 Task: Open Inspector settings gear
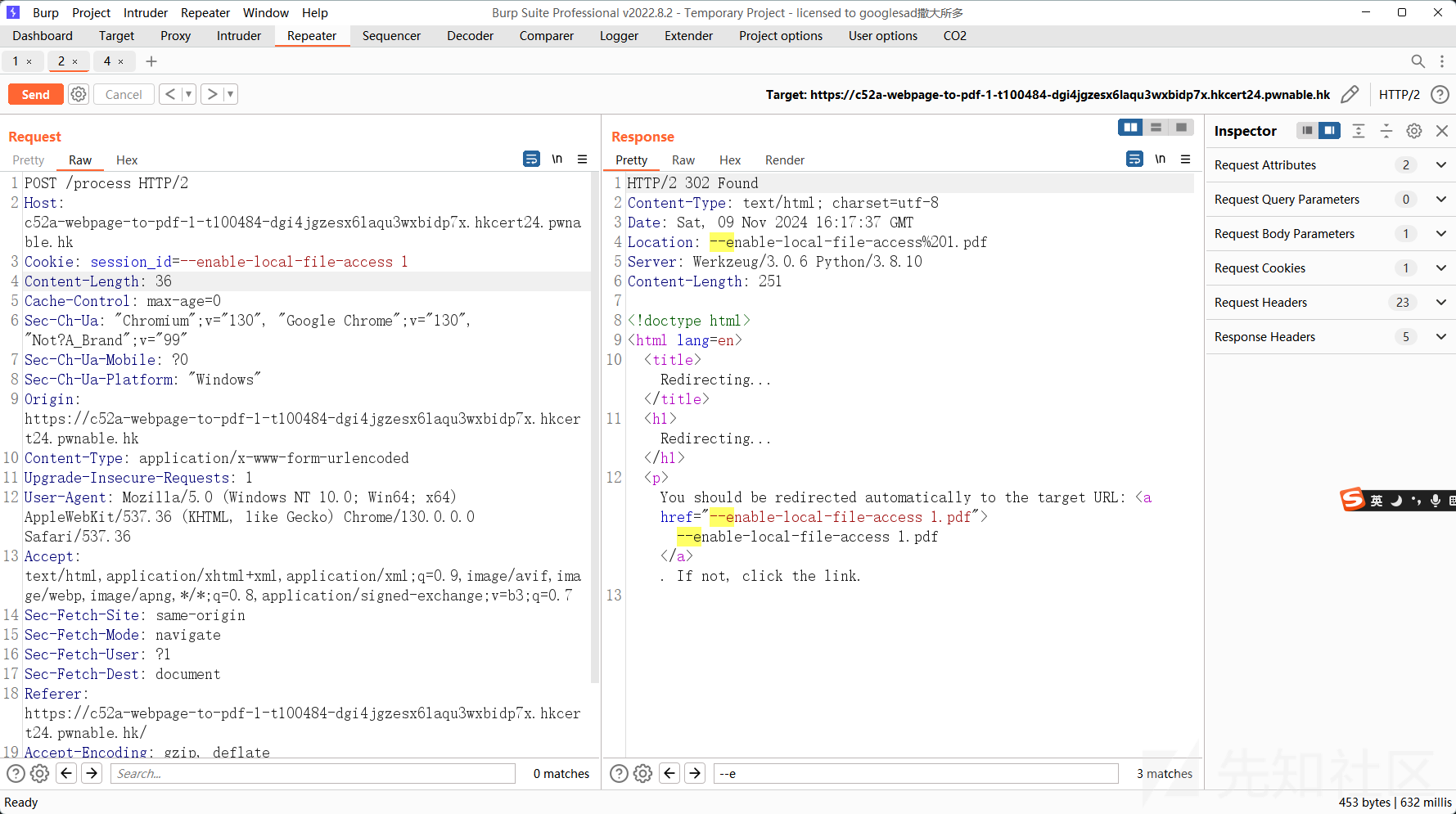[x=1414, y=131]
